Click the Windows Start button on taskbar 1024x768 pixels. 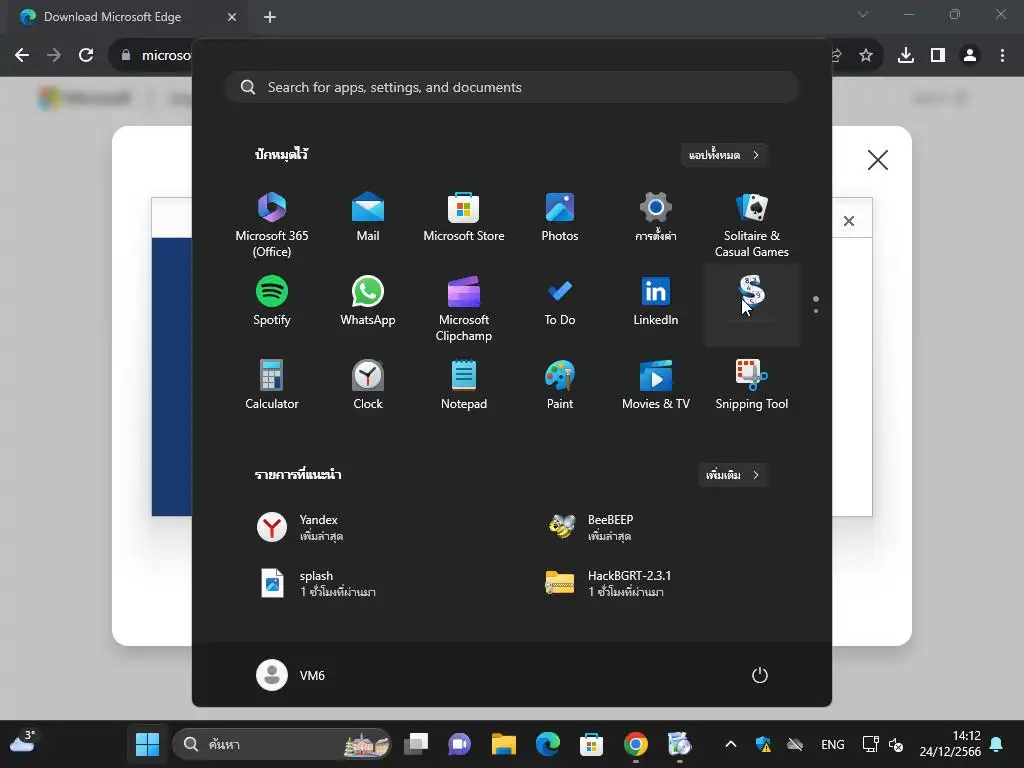148,744
